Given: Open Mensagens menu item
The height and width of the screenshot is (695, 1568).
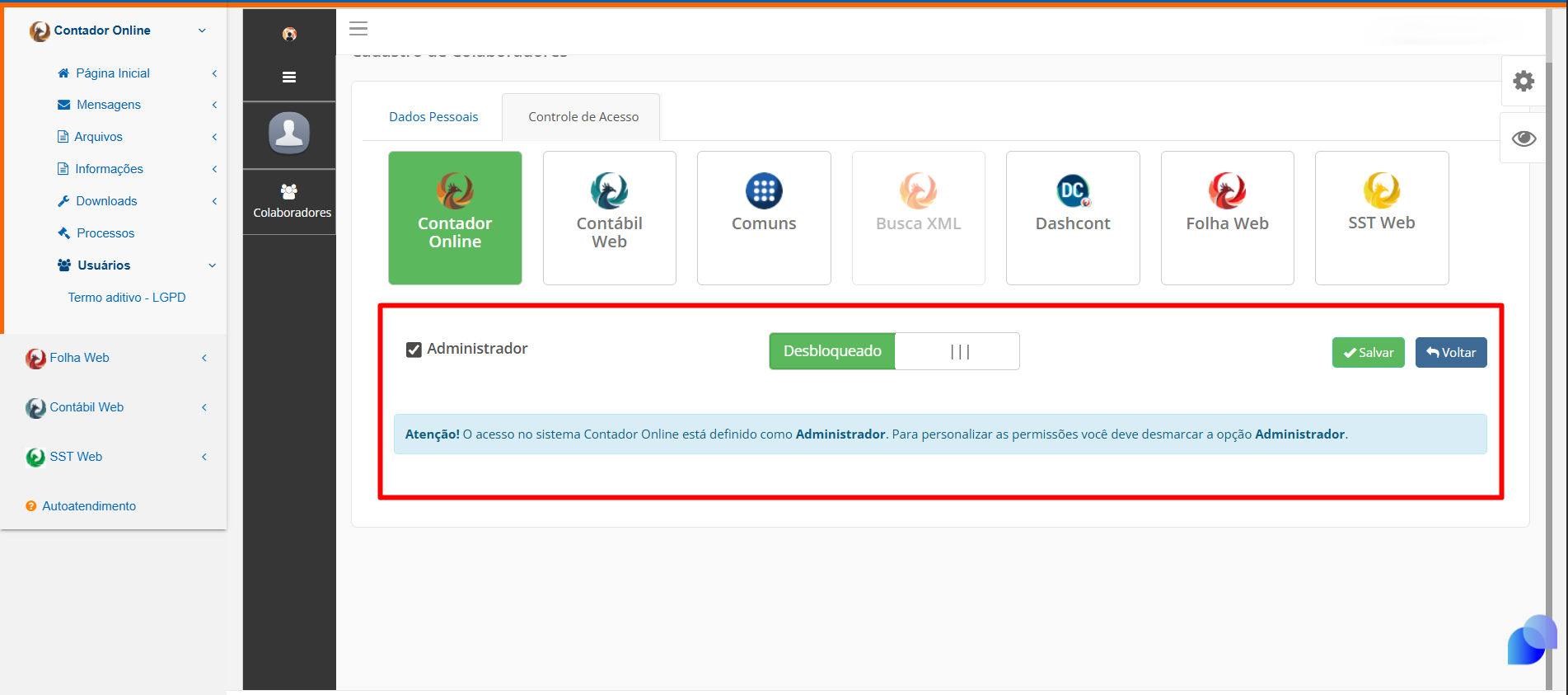Looking at the screenshot, I should [109, 105].
